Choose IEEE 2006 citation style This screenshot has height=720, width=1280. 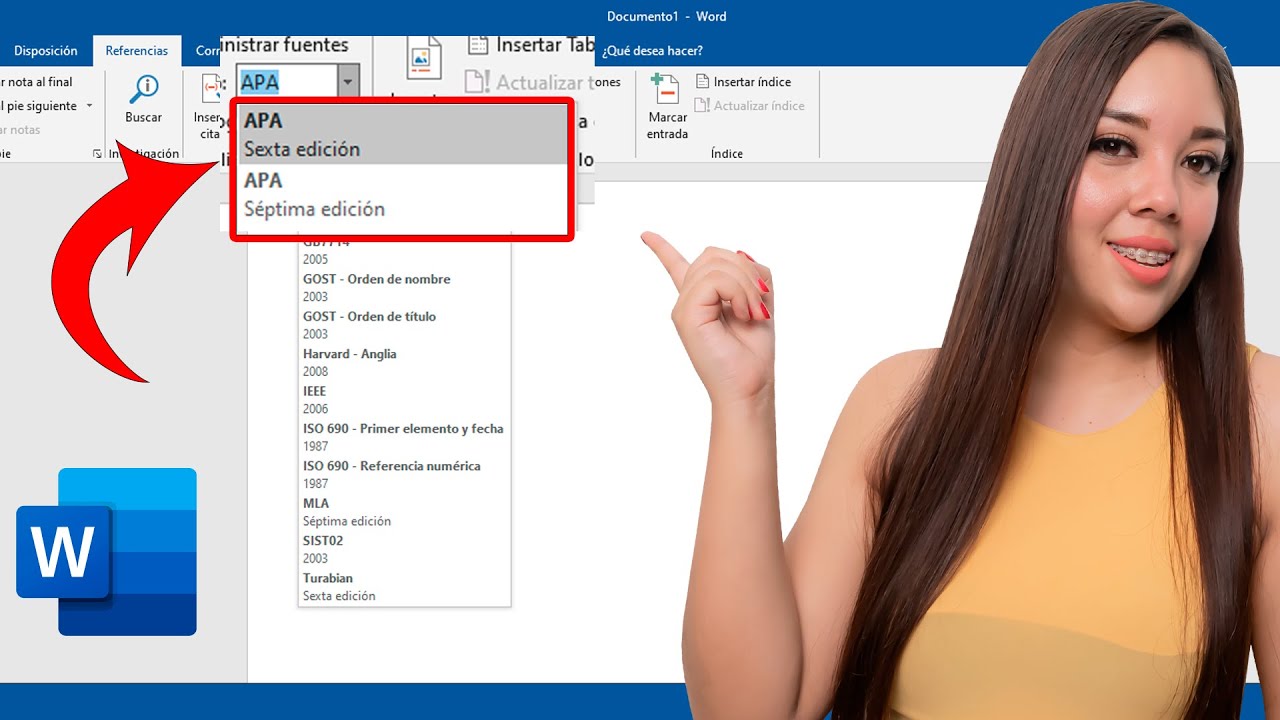point(404,399)
